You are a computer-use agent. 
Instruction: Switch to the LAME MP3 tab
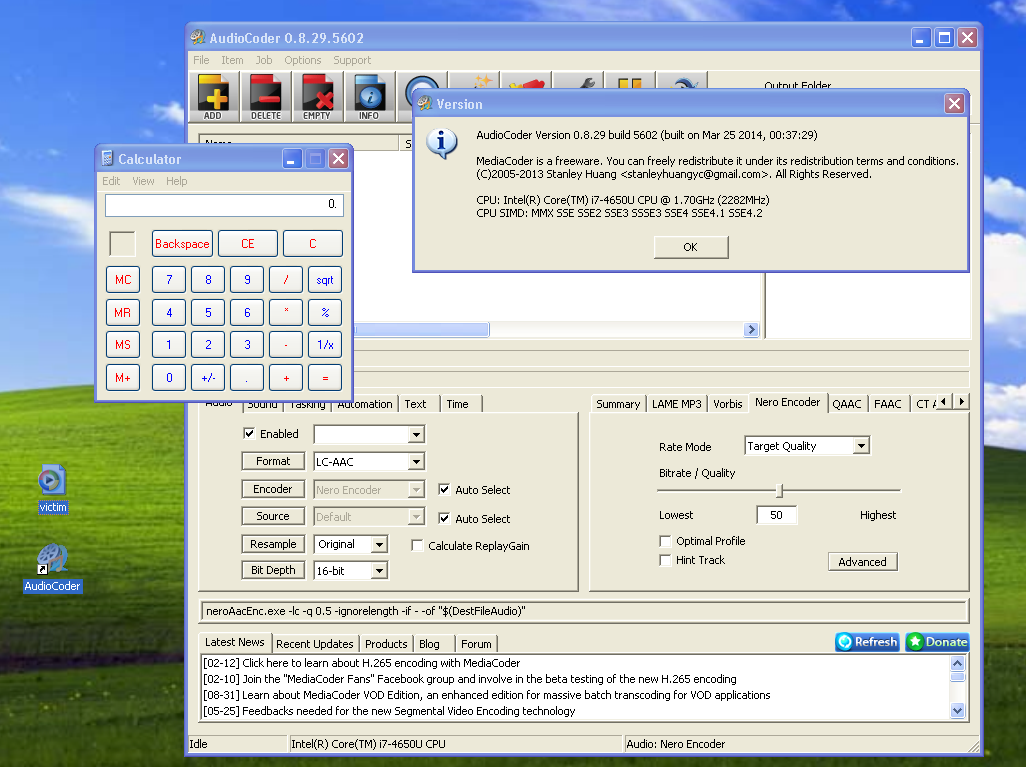(x=677, y=404)
